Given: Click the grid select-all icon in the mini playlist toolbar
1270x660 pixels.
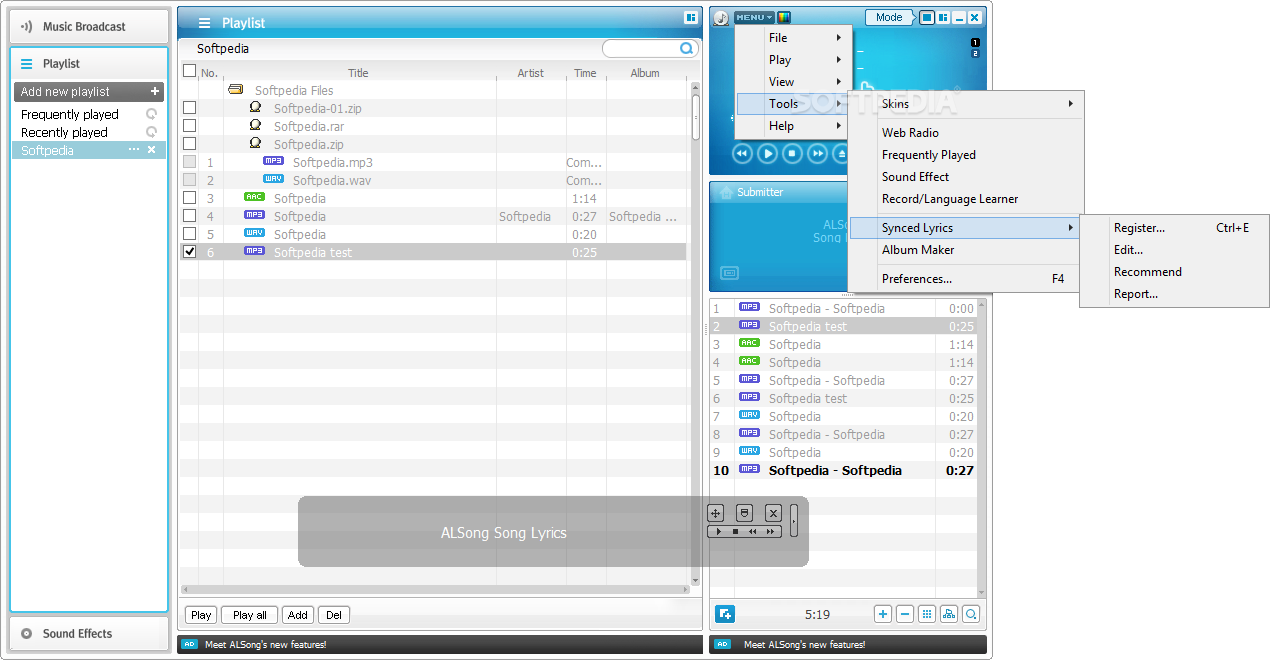Looking at the screenshot, I should [x=927, y=614].
